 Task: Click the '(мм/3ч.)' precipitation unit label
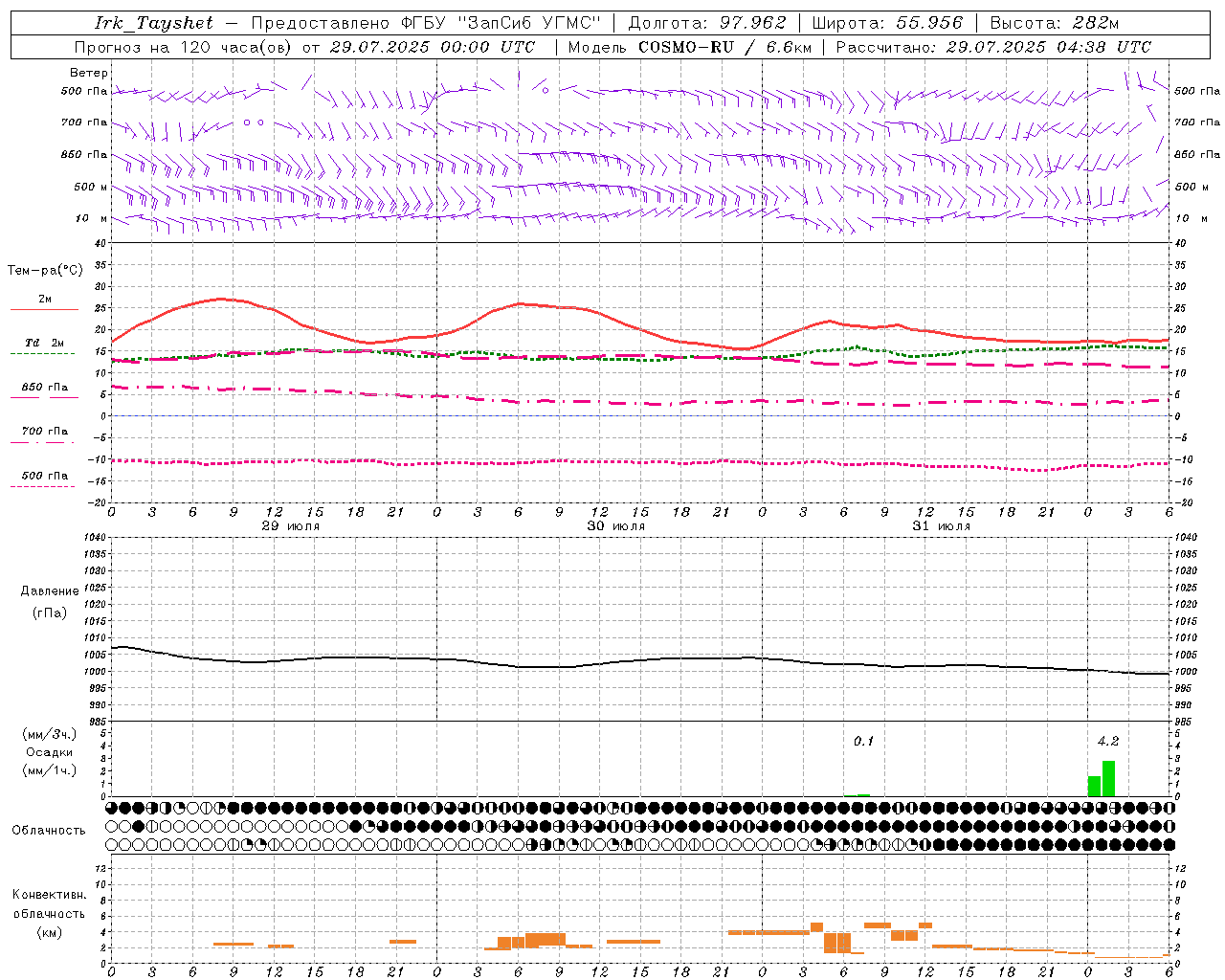pos(50,734)
